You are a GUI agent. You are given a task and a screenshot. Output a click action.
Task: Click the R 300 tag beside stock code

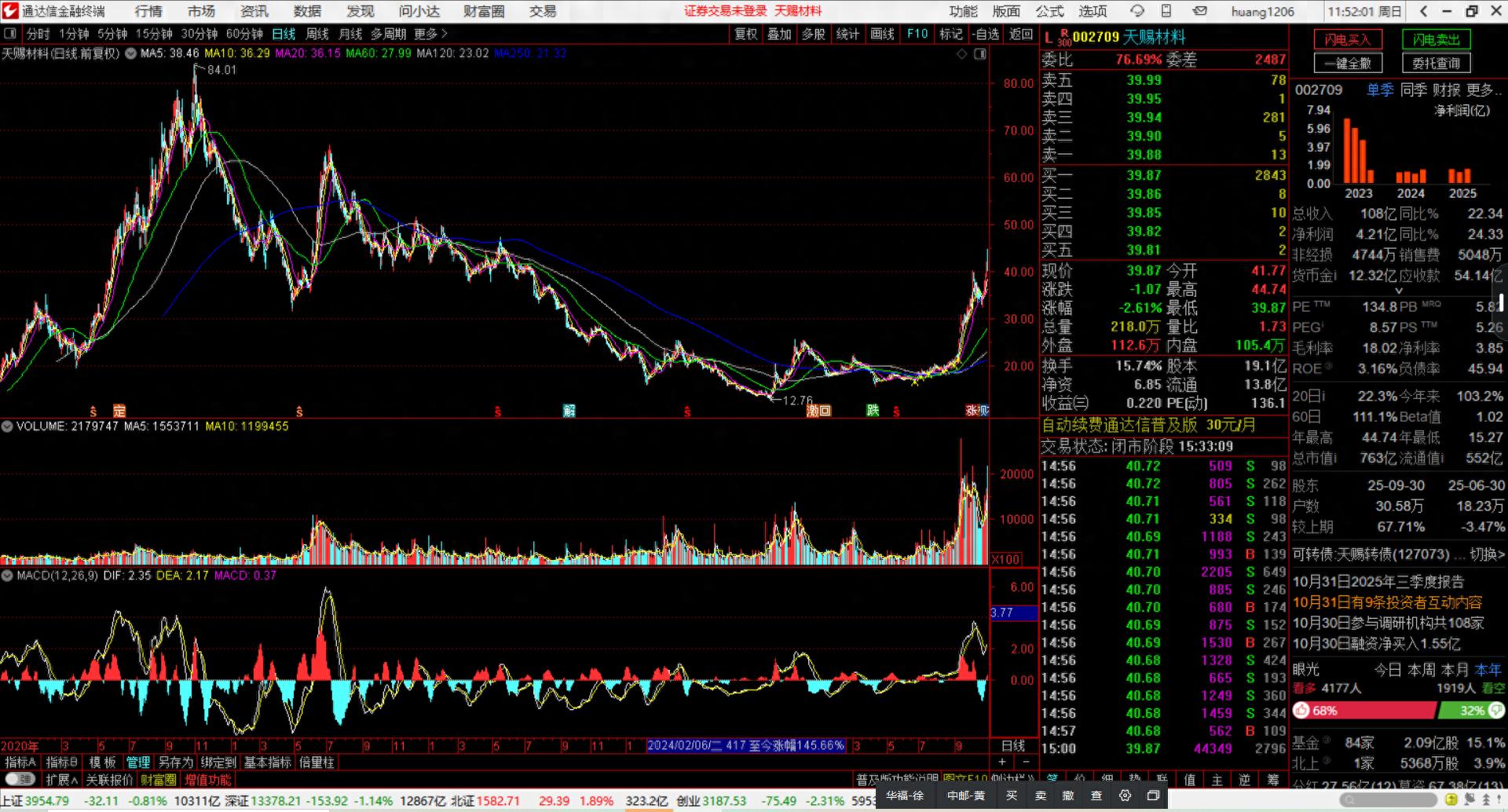(x=1064, y=37)
